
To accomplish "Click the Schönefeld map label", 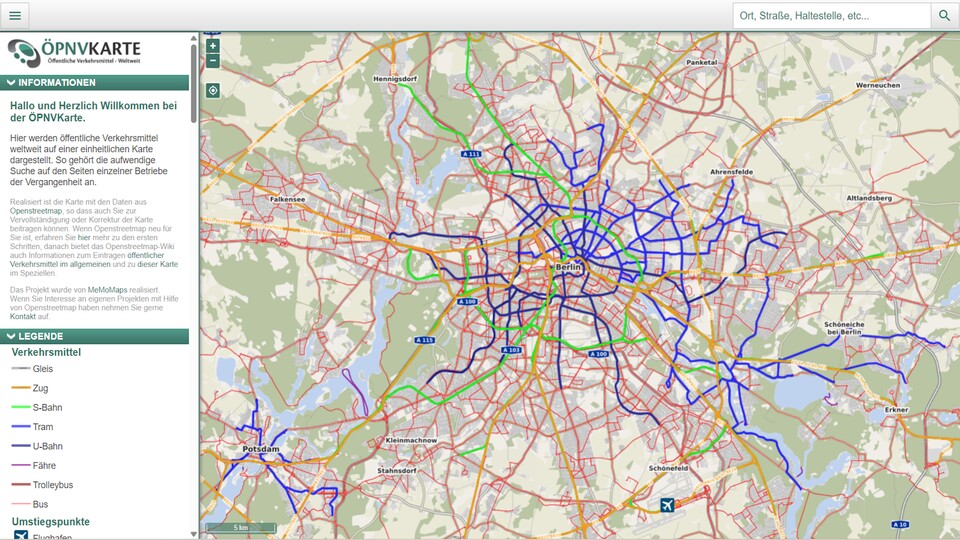I will 669,468.
